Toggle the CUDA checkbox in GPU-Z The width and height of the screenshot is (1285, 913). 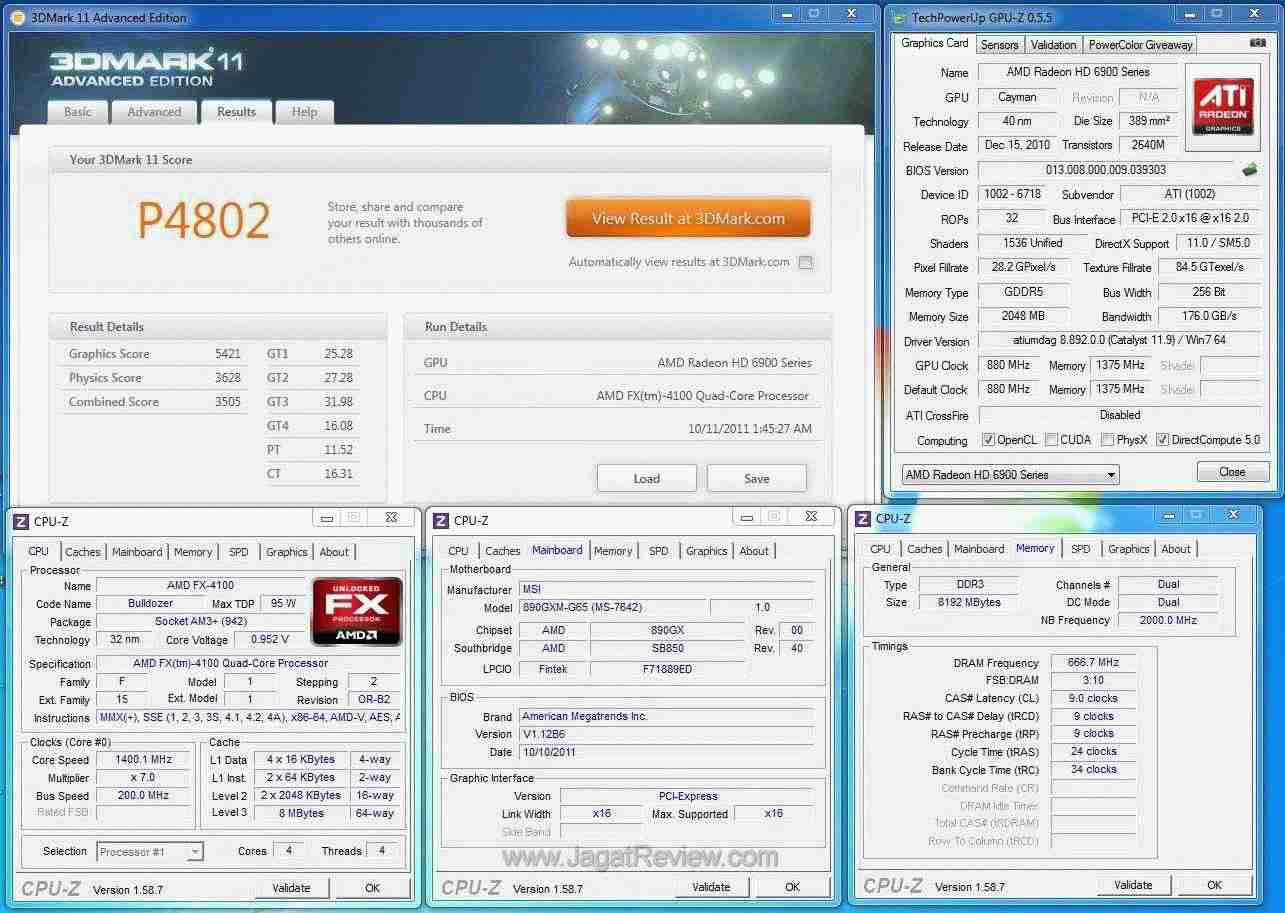[1051, 440]
